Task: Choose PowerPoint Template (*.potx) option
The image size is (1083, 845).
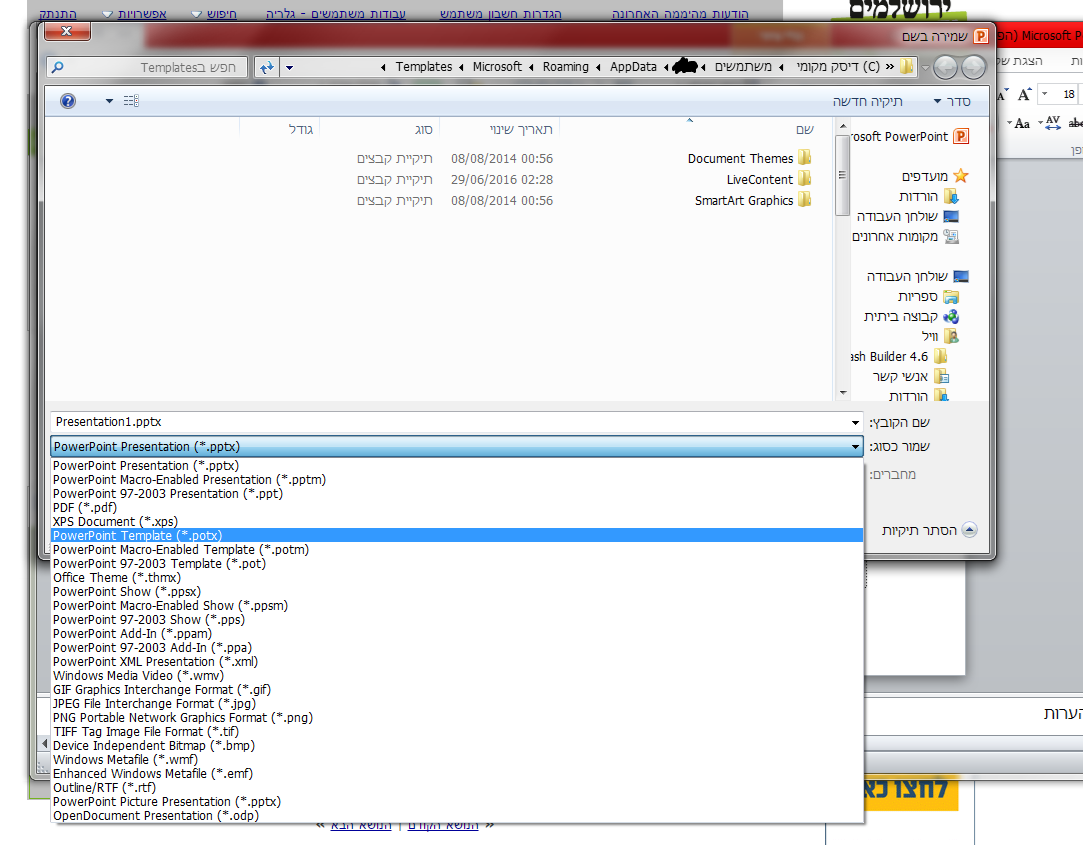Action: [457, 535]
